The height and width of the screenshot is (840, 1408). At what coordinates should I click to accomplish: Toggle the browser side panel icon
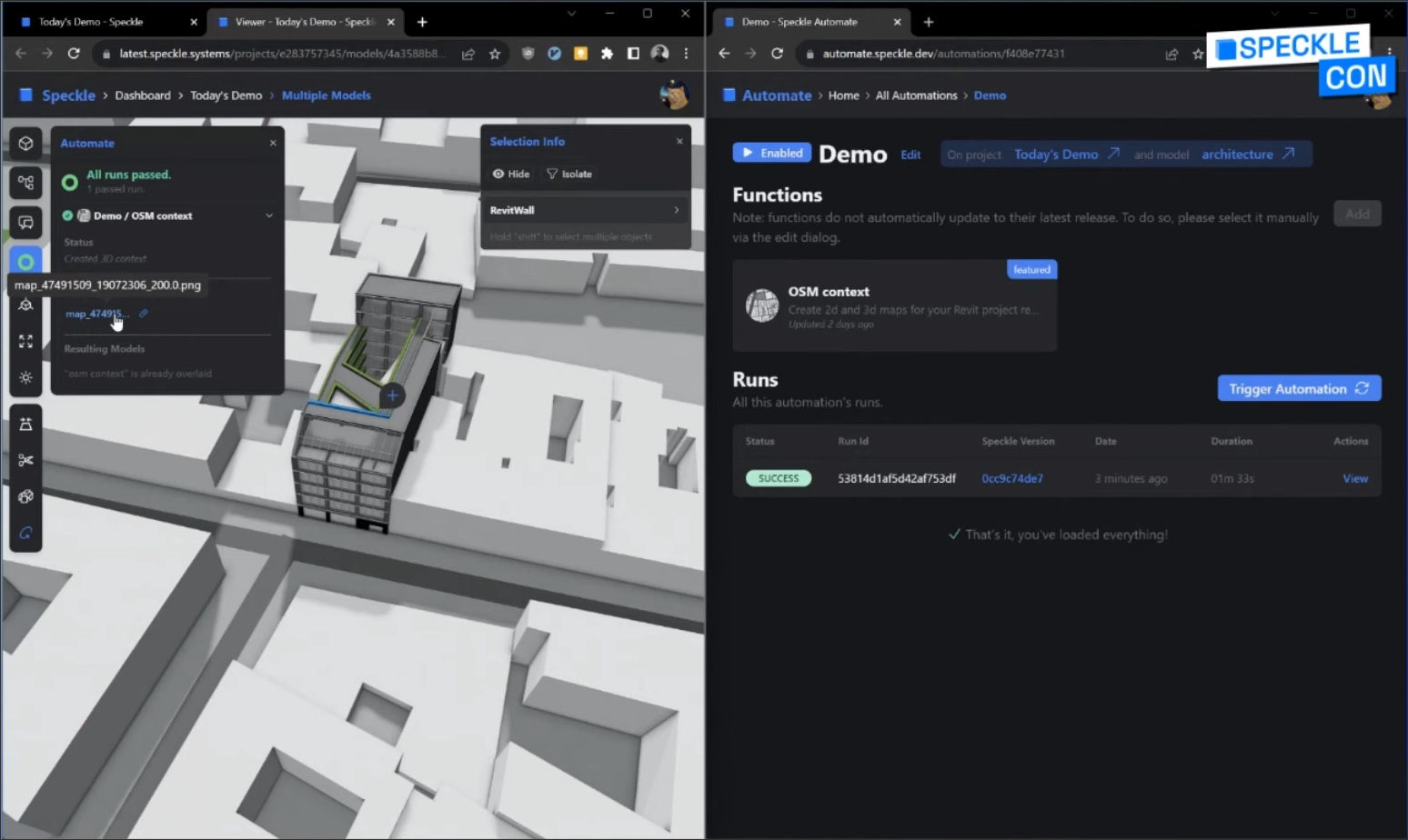tap(633, 54)
